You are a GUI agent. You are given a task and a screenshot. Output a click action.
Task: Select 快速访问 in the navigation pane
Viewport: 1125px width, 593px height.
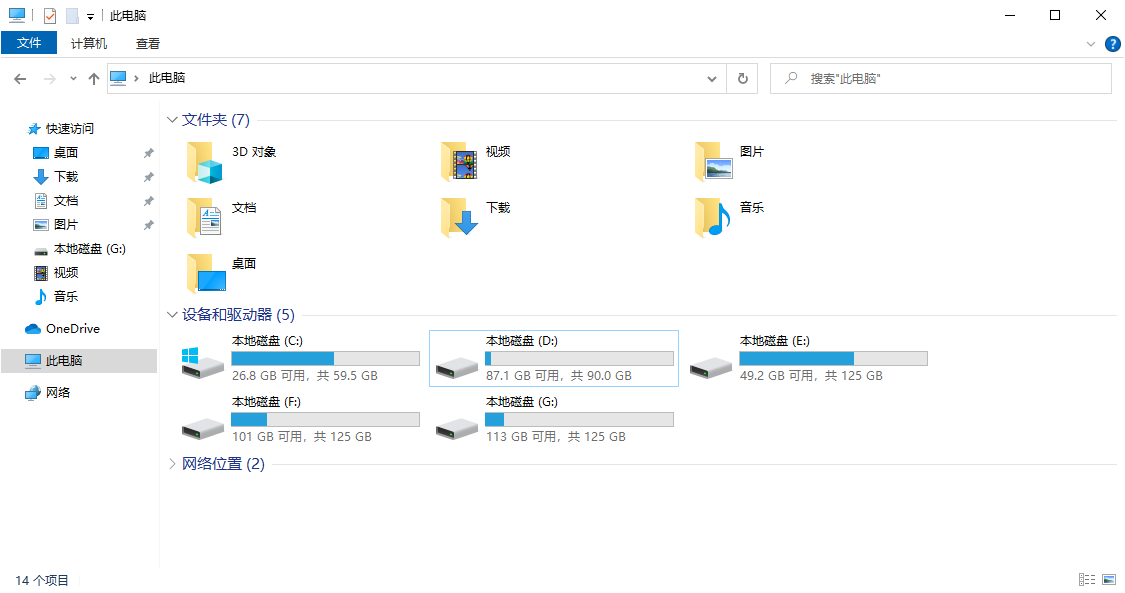70,128
